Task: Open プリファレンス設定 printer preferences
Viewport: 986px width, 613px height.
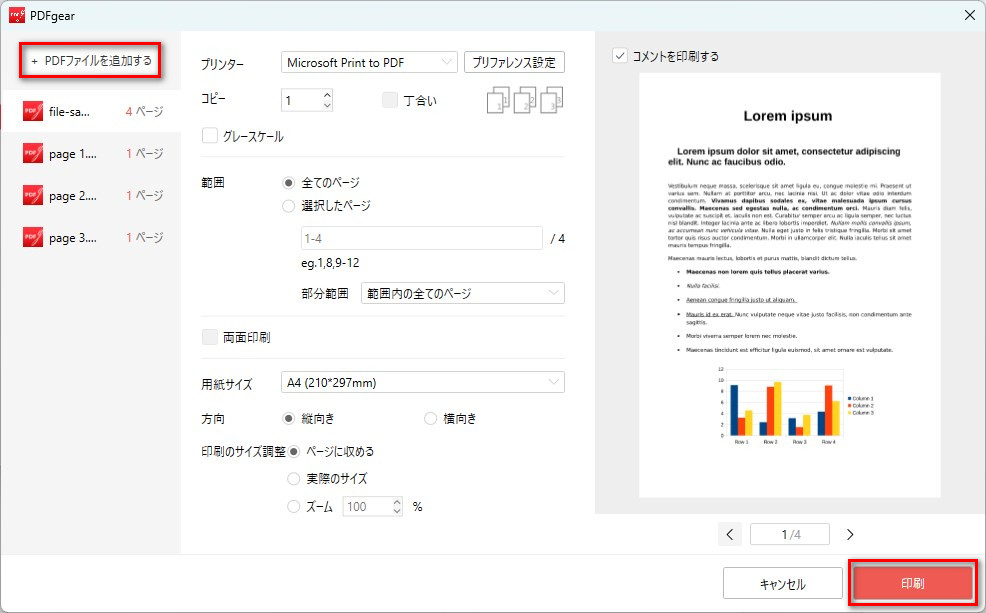Action: coord(514,62)
